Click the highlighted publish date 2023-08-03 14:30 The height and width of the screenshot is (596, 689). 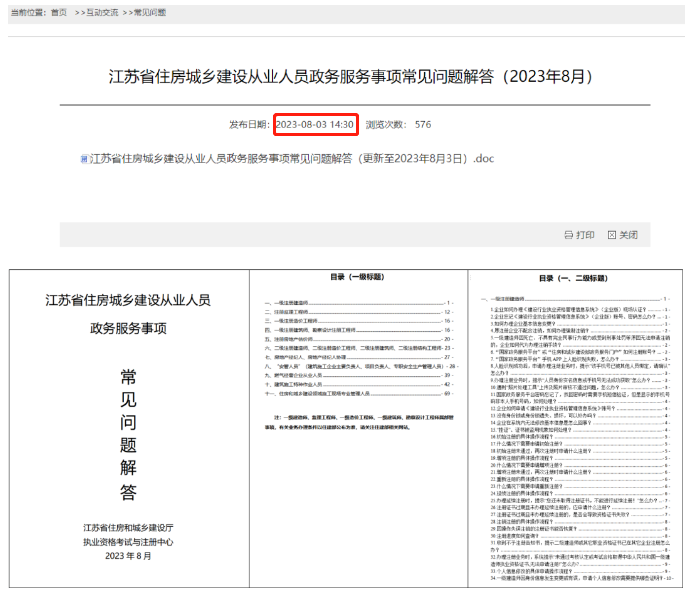[315, 125]
